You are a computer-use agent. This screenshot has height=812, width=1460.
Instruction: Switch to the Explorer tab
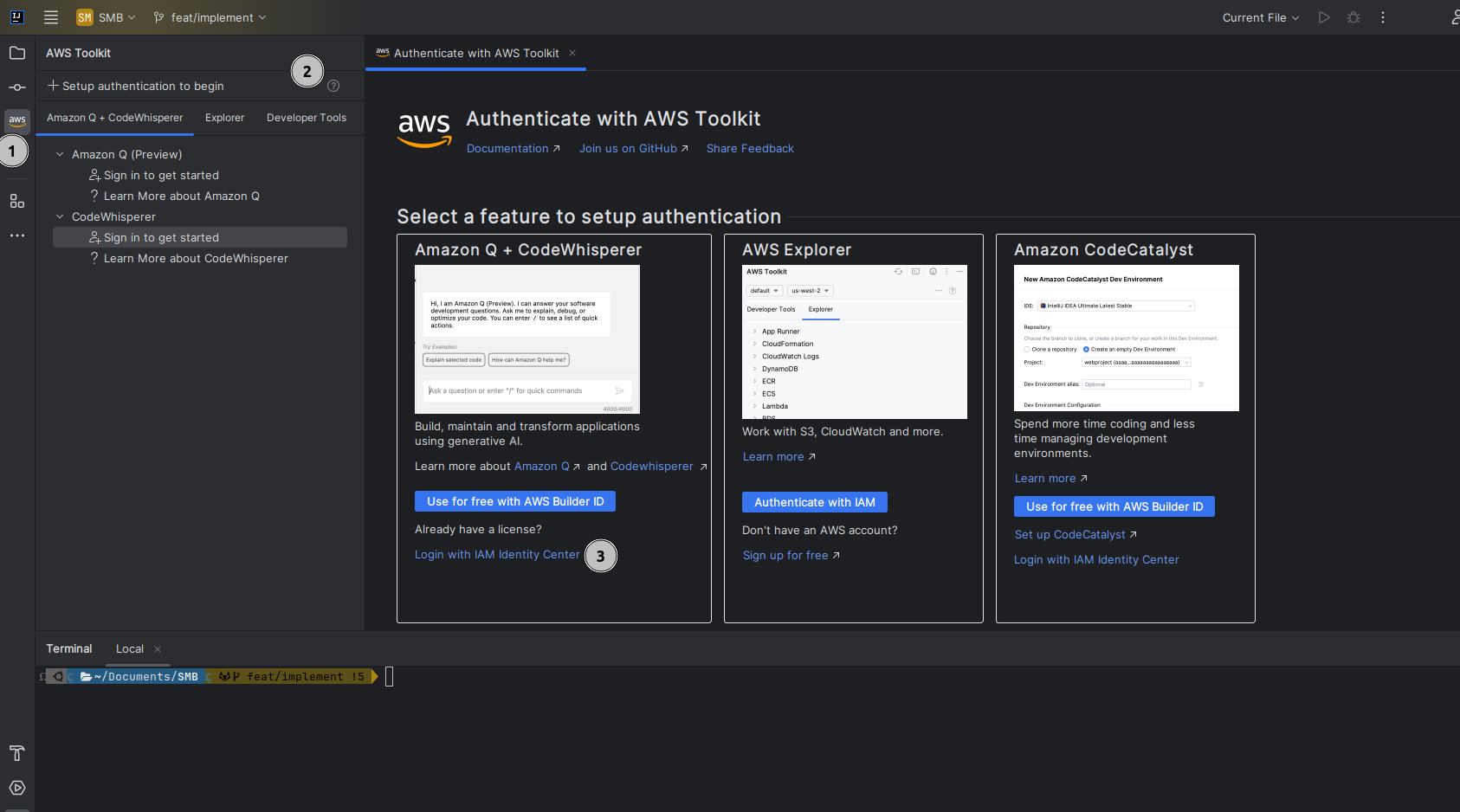coord(224,117)
